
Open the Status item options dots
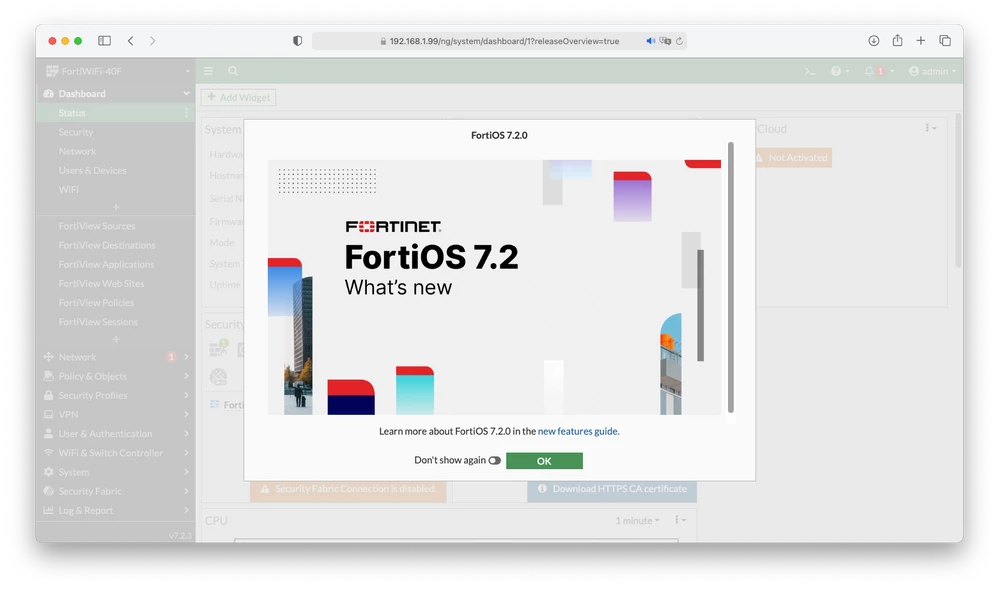click(186, 113)
